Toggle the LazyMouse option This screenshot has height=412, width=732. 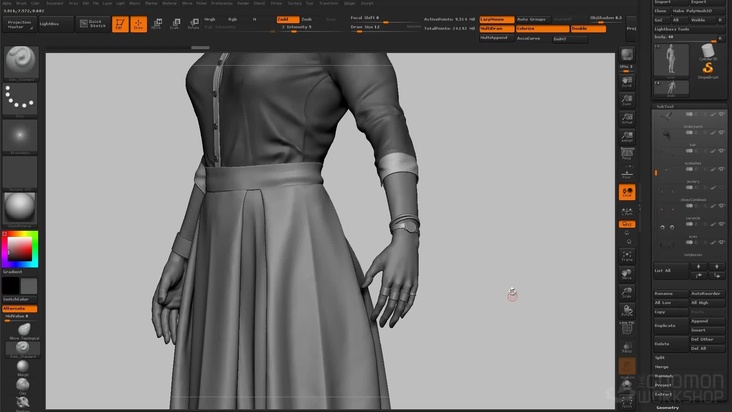coord(496,19)
